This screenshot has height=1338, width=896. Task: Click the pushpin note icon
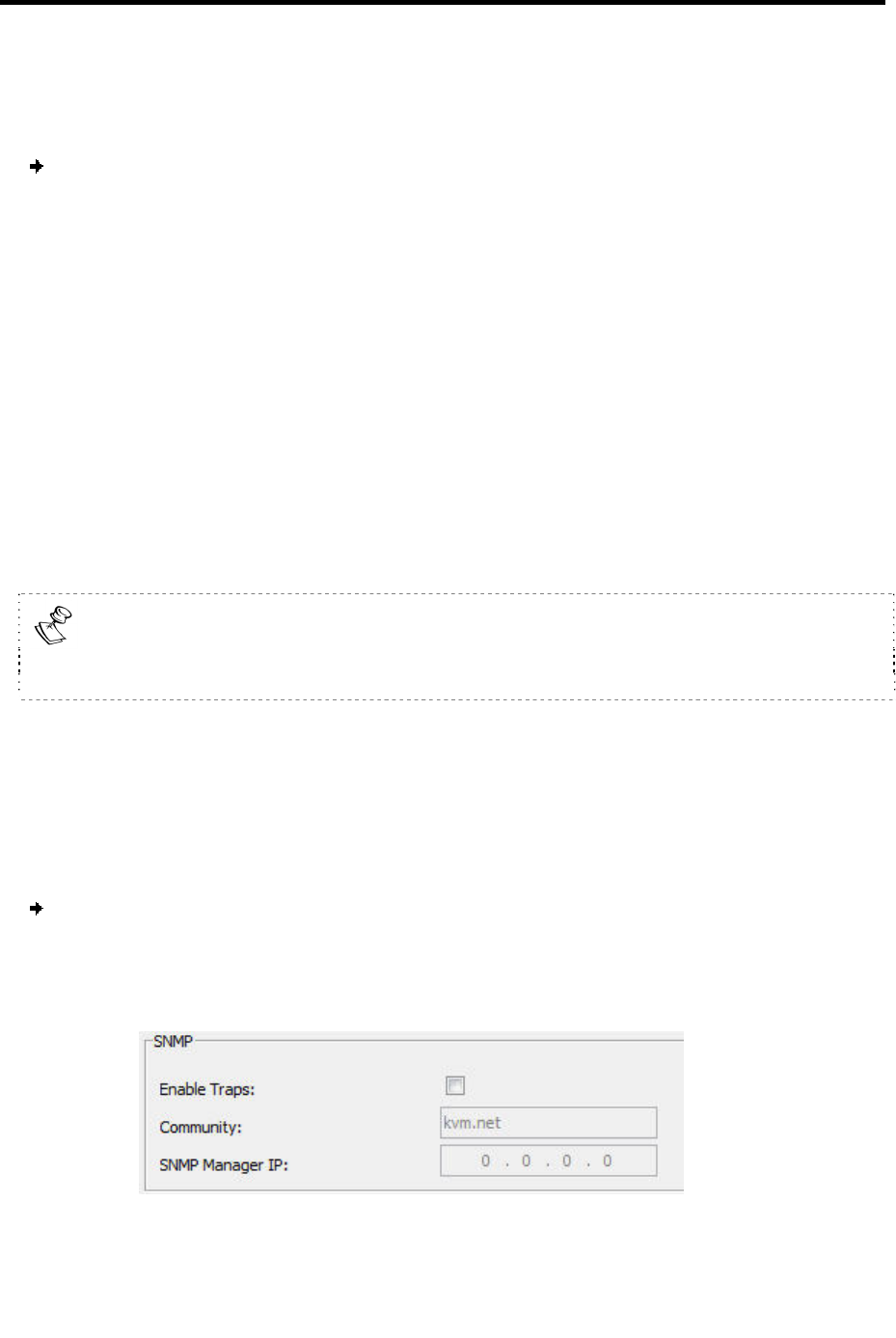point(56,625)
